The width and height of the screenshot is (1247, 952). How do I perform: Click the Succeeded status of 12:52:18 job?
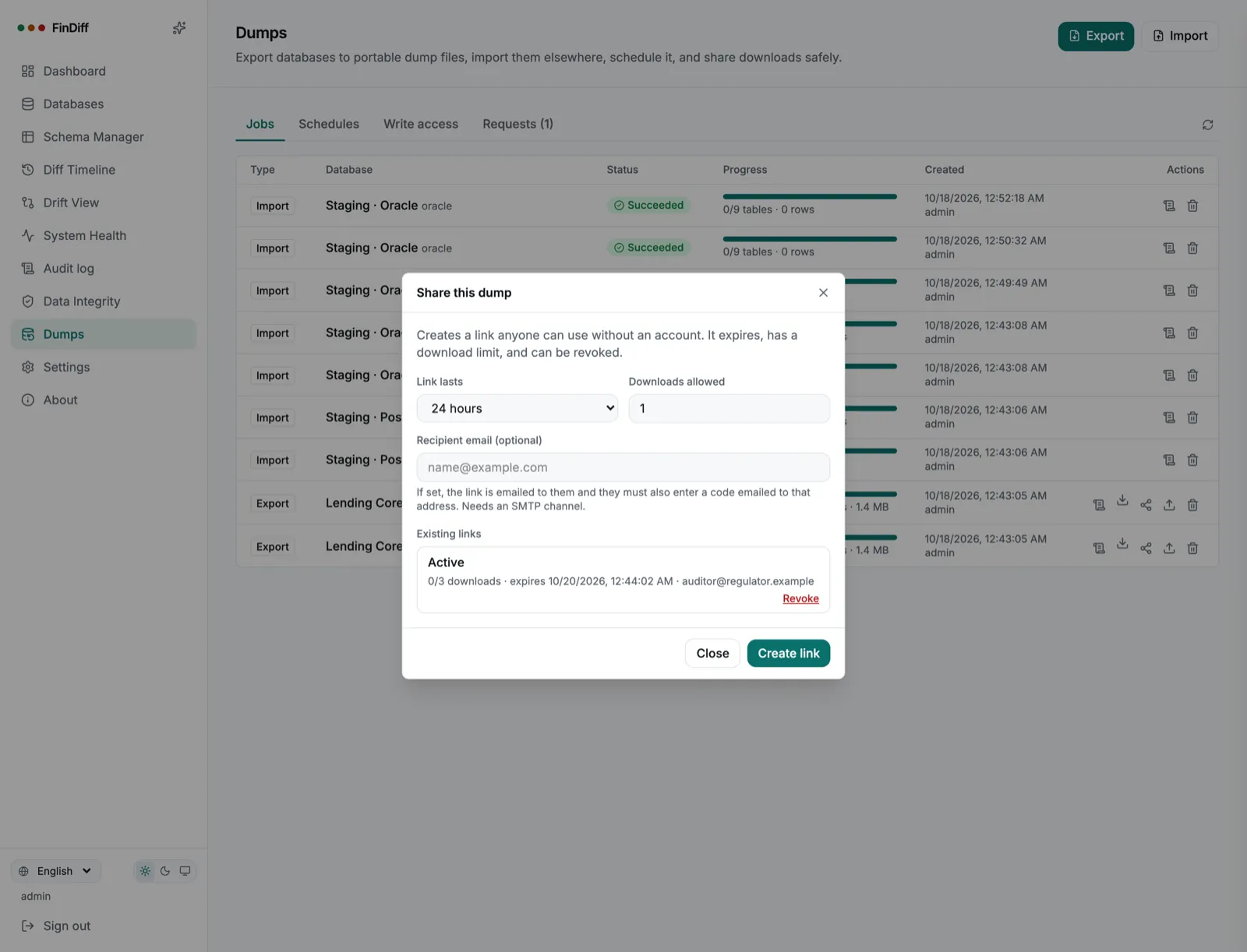(x=648, y=206)
